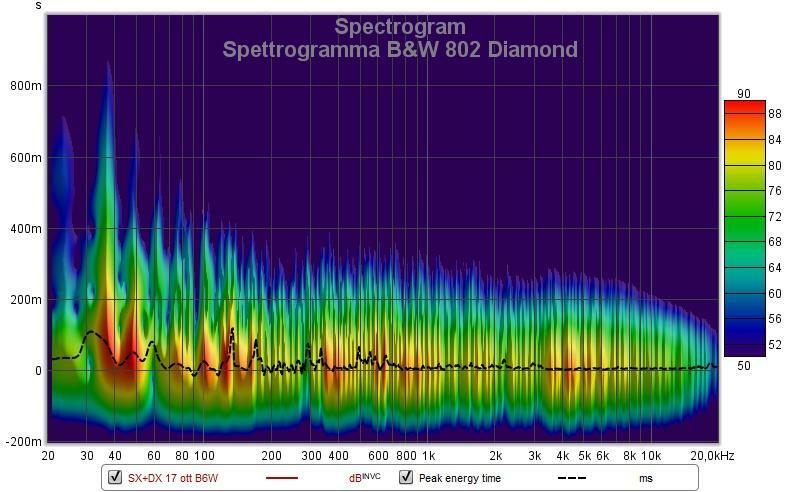The width and height of the screenshot is (800, 492).
Task: Click the 600m time axis label
Action: pos(26,157)
